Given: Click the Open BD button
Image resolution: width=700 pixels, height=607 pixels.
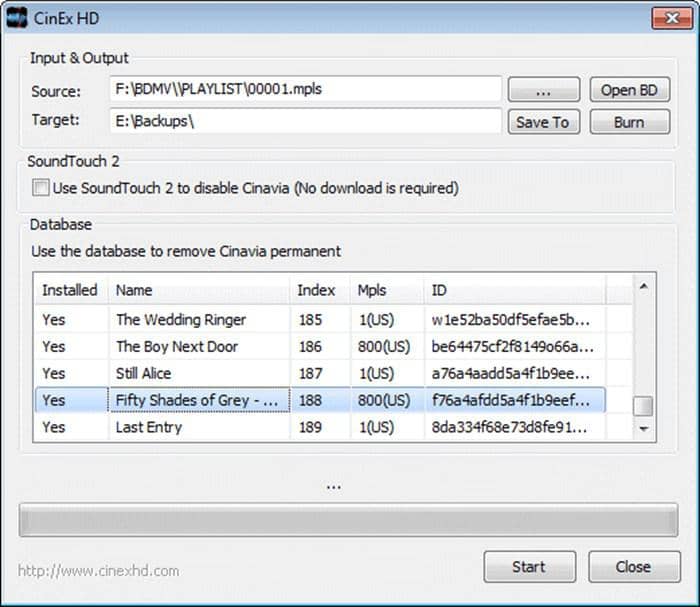Looking at the screenshot, I should 629,90.
